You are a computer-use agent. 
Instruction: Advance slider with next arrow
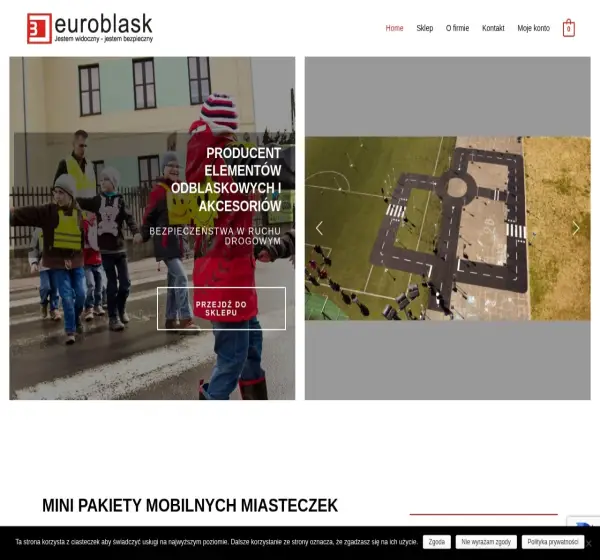tap(576, 228)
